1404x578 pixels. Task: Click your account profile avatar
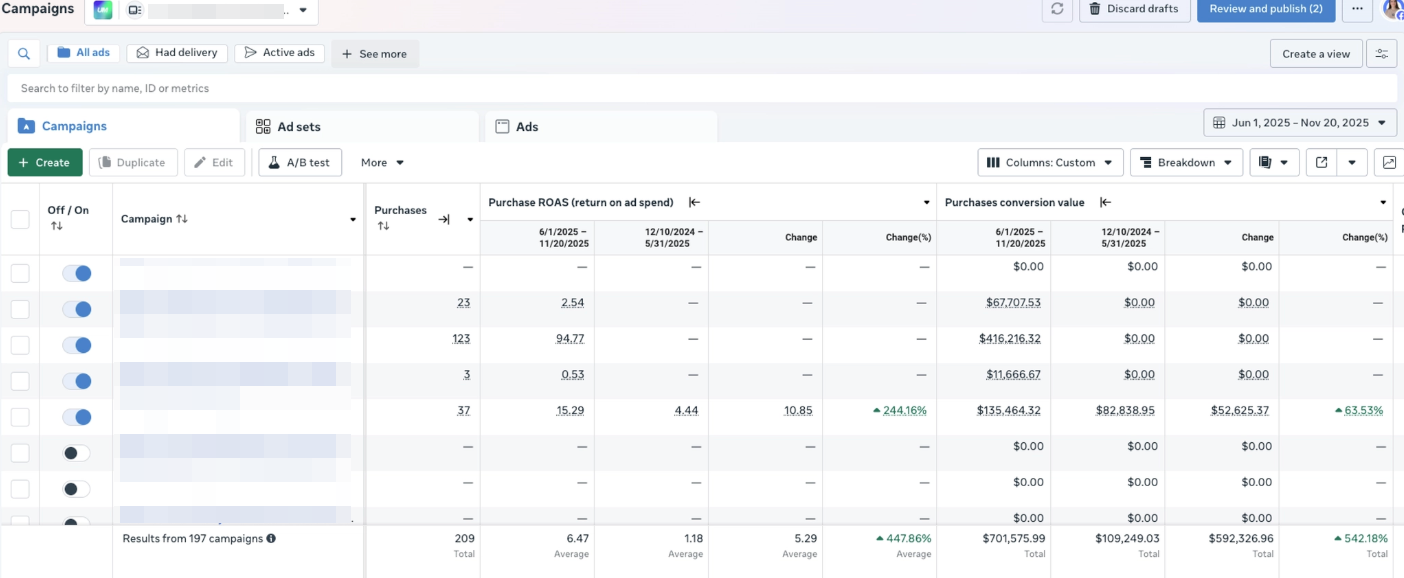pyautogui.click(x=1393, y=10)
